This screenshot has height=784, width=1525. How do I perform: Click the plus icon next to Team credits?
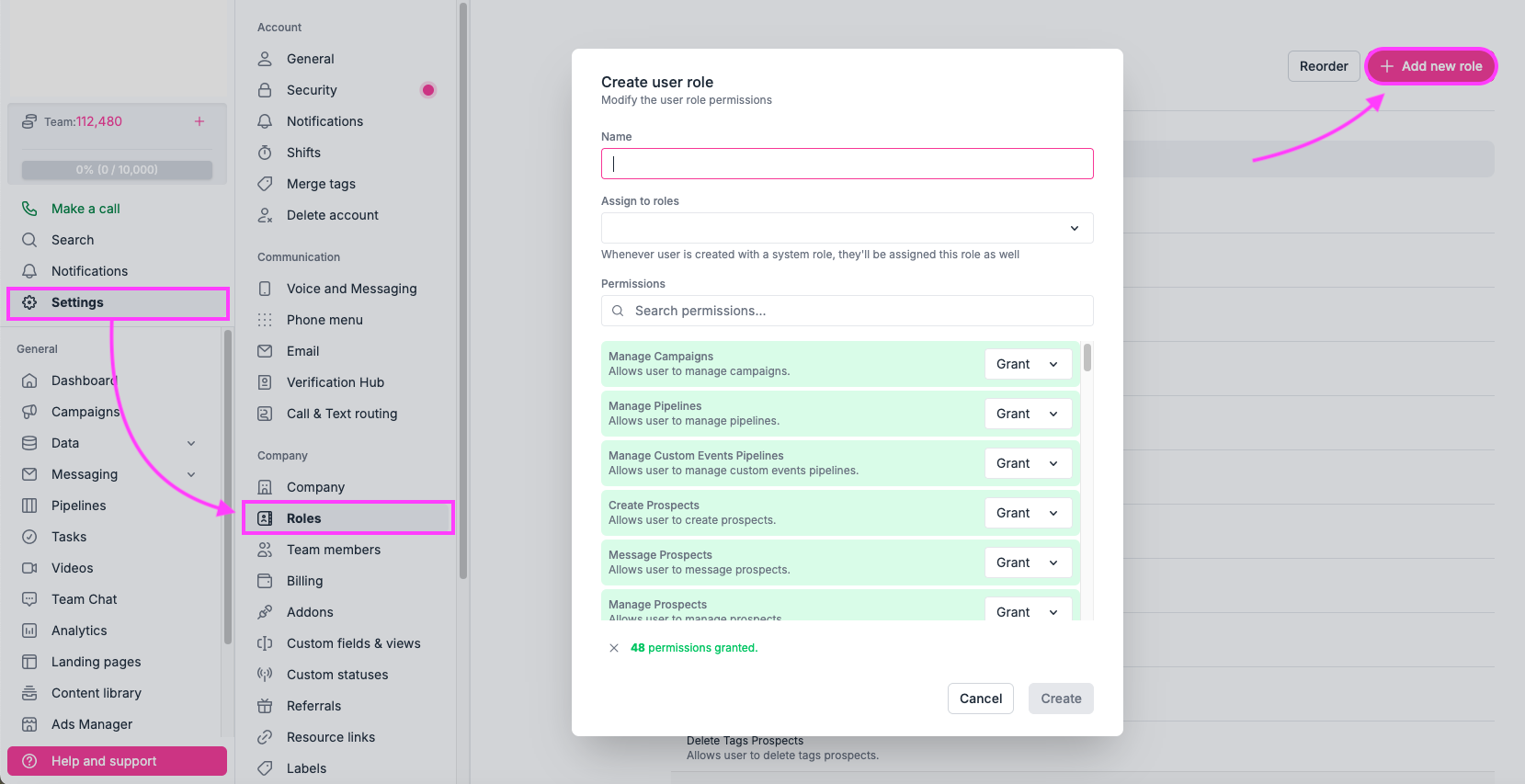pos(199,121)
